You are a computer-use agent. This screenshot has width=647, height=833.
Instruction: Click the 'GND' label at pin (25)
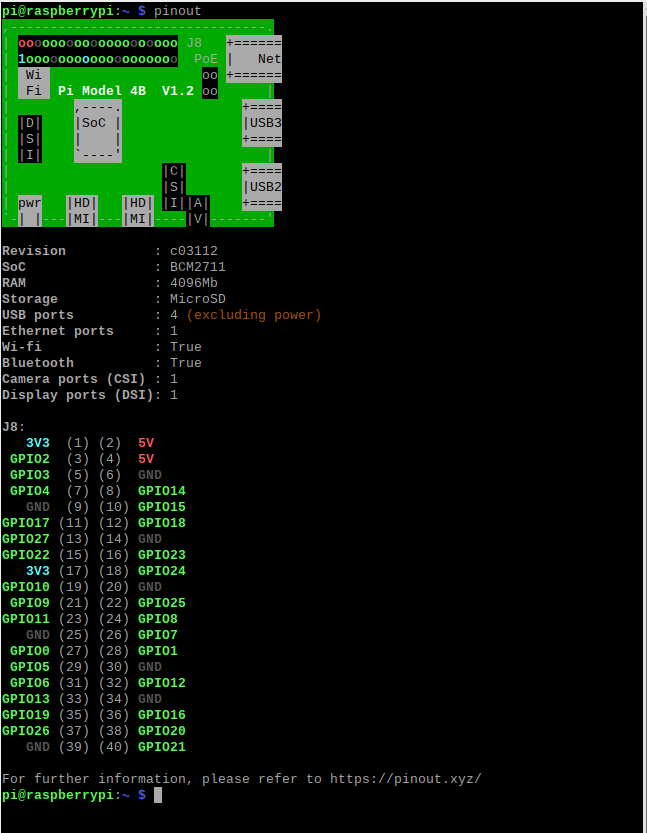[x=38, y=634]
